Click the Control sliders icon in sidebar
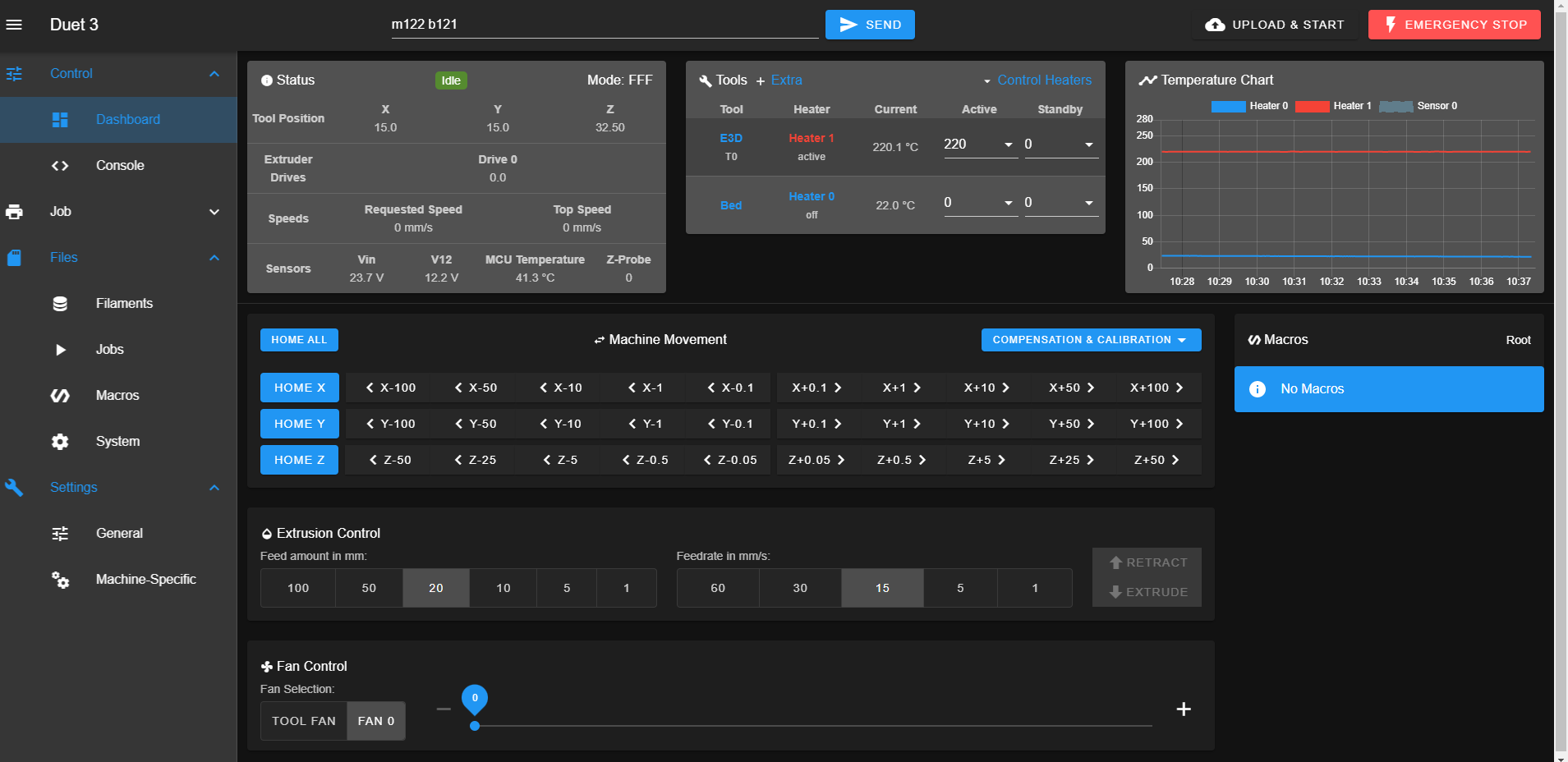Image resolution: width=1568 pixels, height=762 pixels. [x=14, y=74]
